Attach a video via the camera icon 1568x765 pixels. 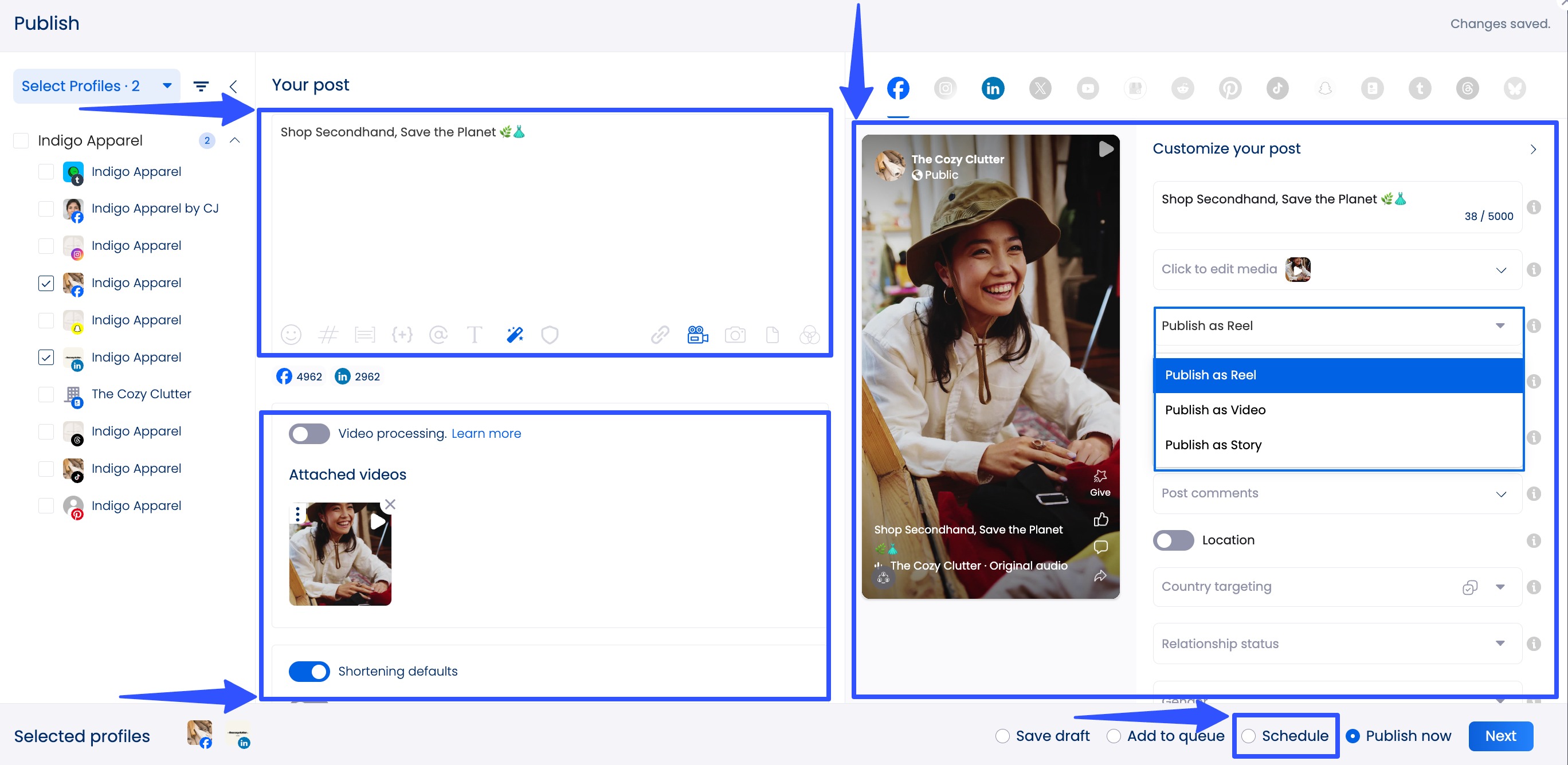[696, 334]
